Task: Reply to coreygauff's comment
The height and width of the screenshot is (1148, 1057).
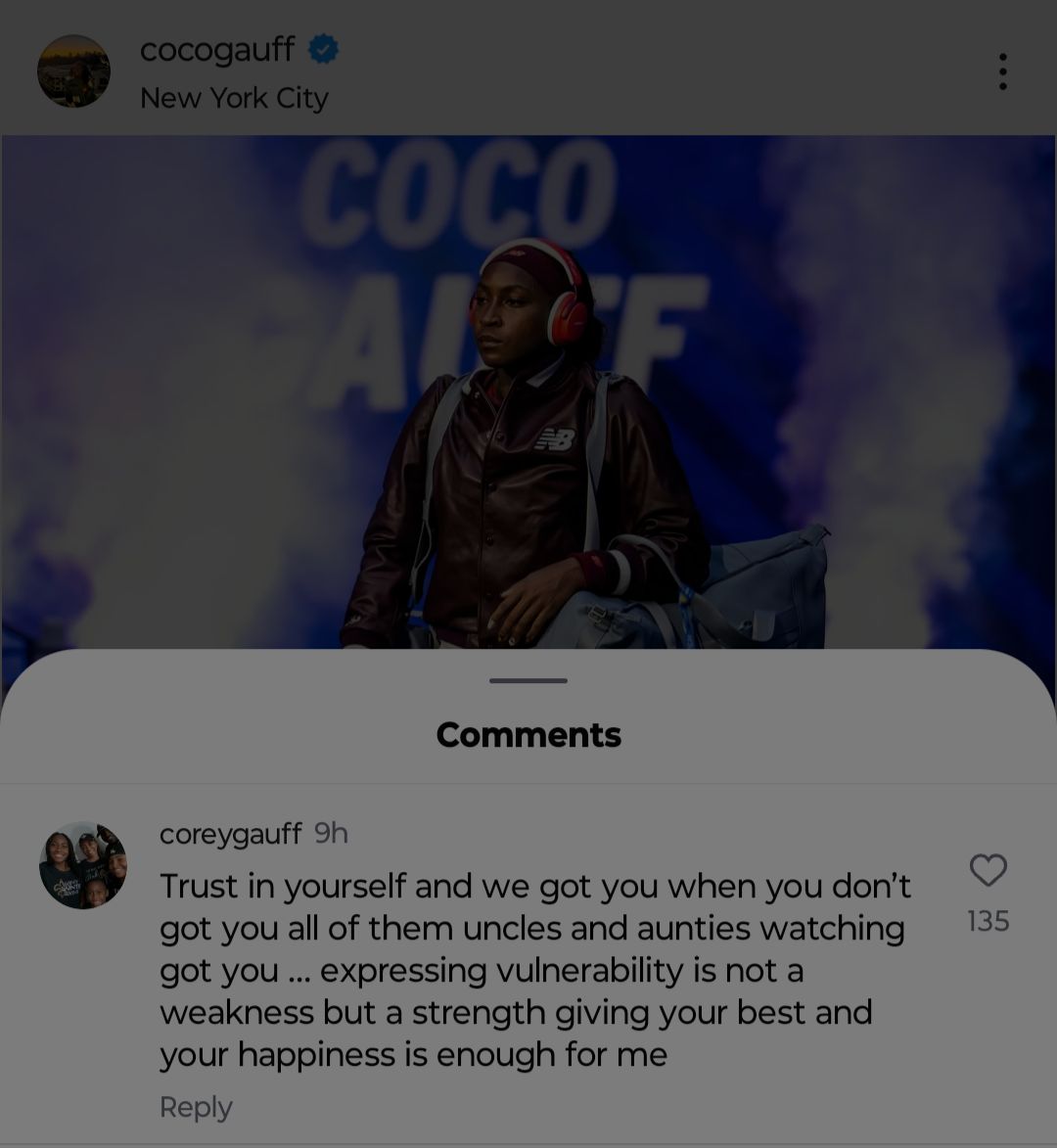Action: (196, 1107)
